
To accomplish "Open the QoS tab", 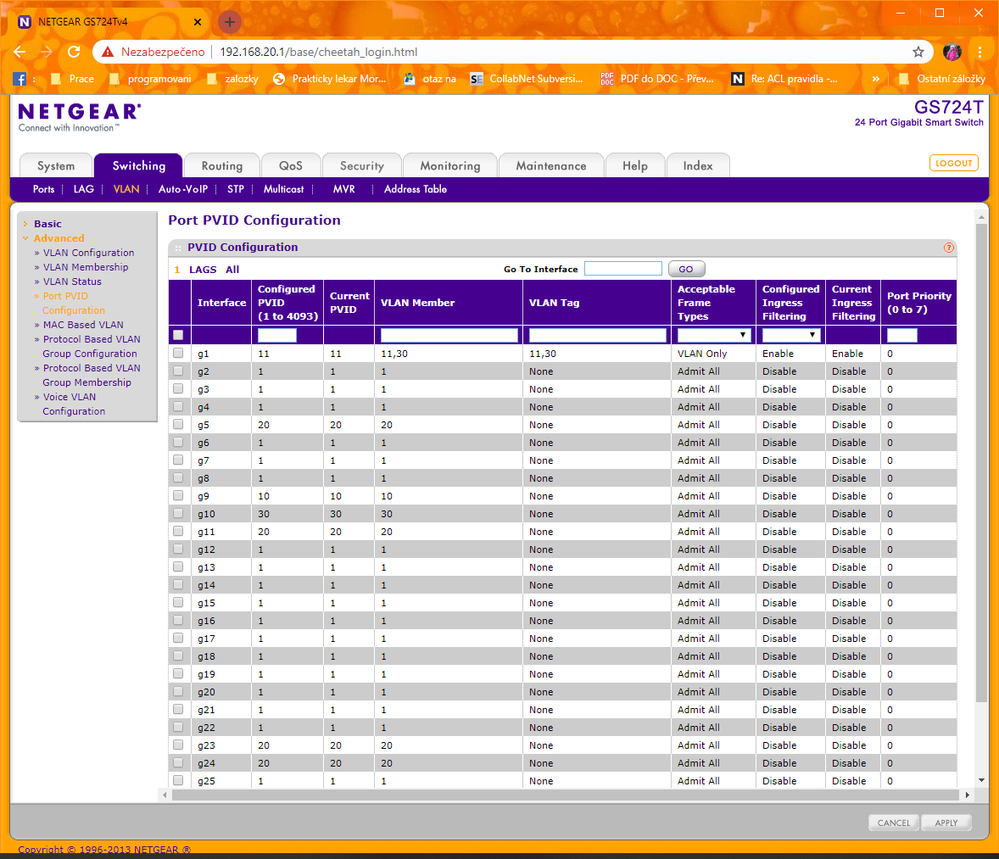I will pos(291,166).
